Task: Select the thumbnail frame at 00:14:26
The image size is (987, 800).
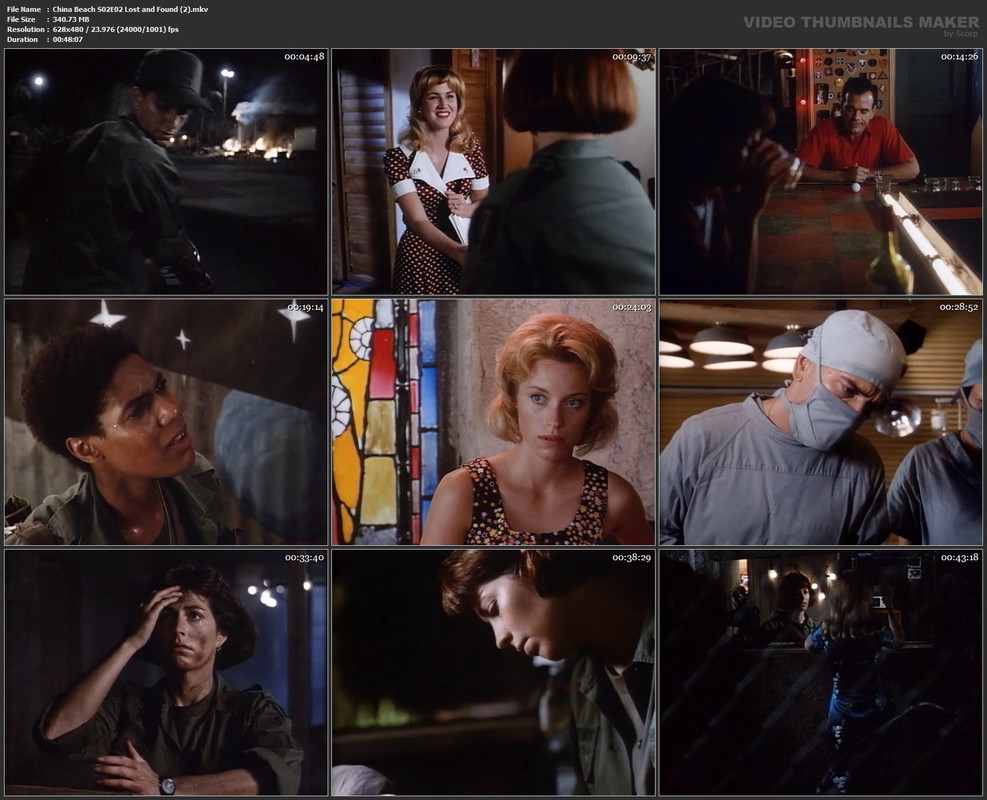Action: coord(821,172)
